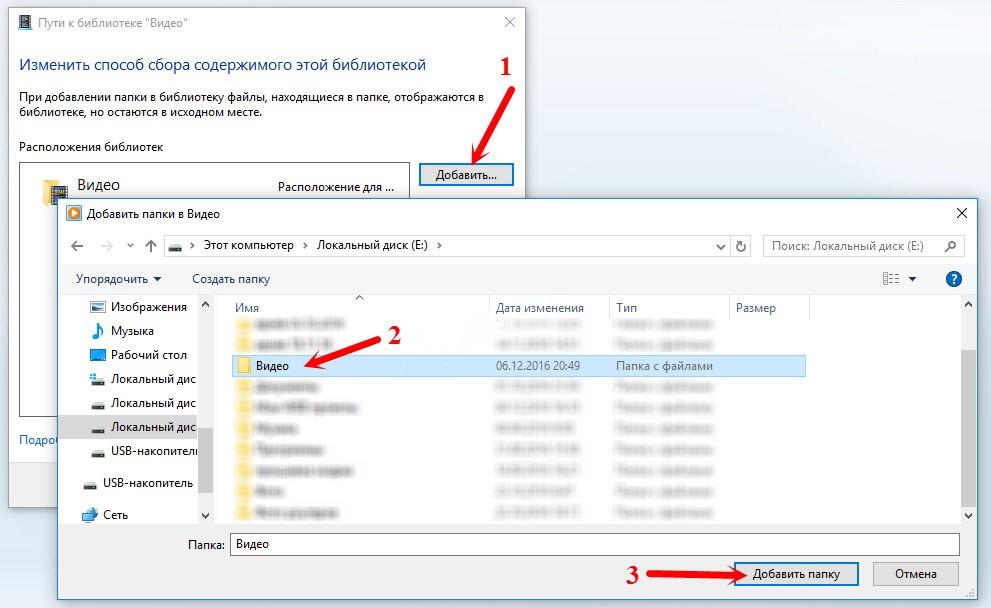Screen dimensions: 991x608
Task: Go back with the left arrow icon
Action: coord(77,246)
